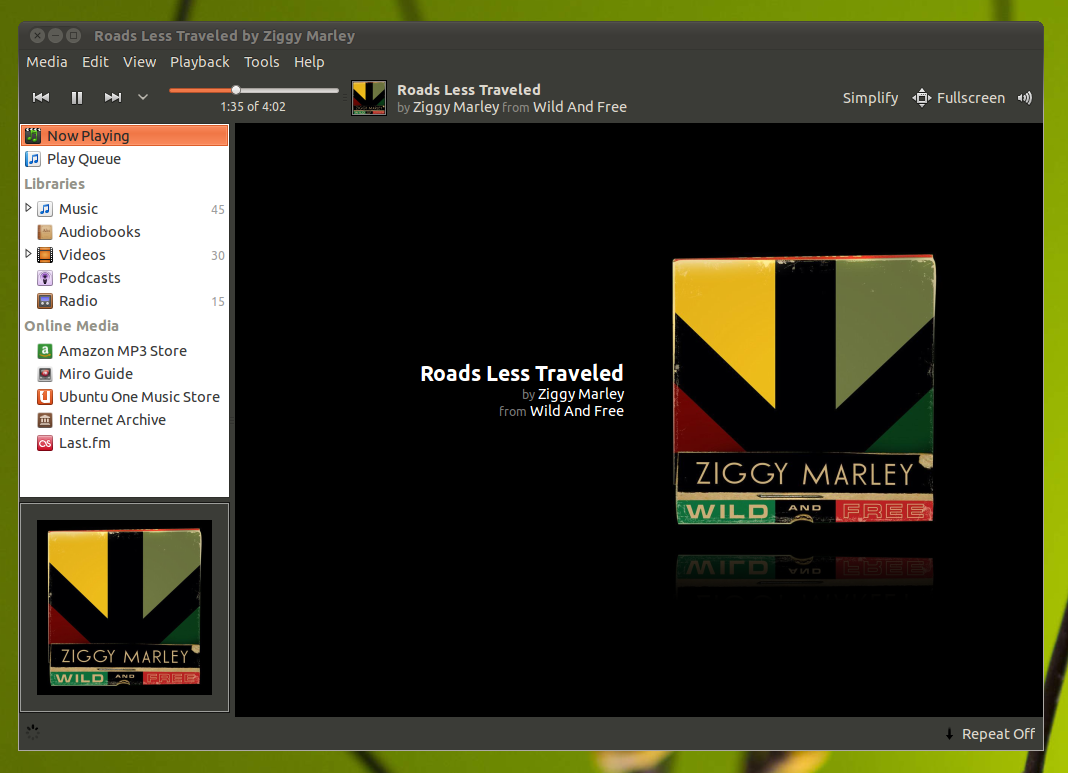
Task: Click the Last.fm icon
Action: click(x=45, y=443)
